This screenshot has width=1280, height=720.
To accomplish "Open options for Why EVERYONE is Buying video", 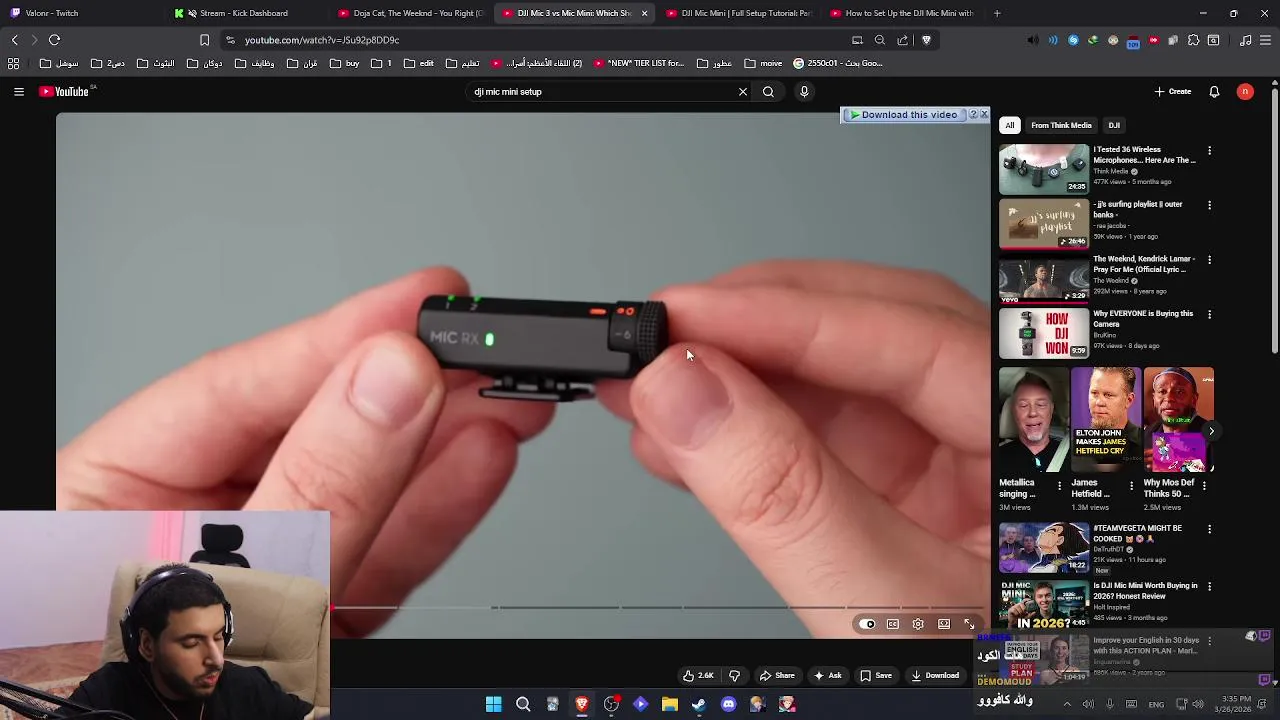I will pos(1210,314).
